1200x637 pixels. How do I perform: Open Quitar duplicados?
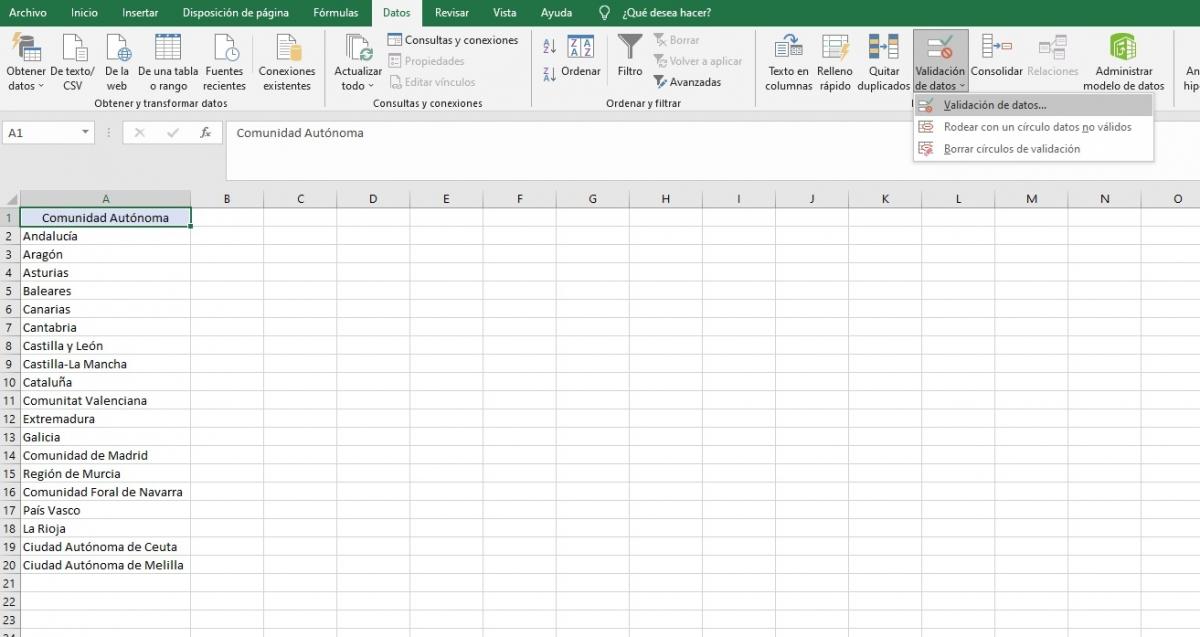click(x=883, y=60)
